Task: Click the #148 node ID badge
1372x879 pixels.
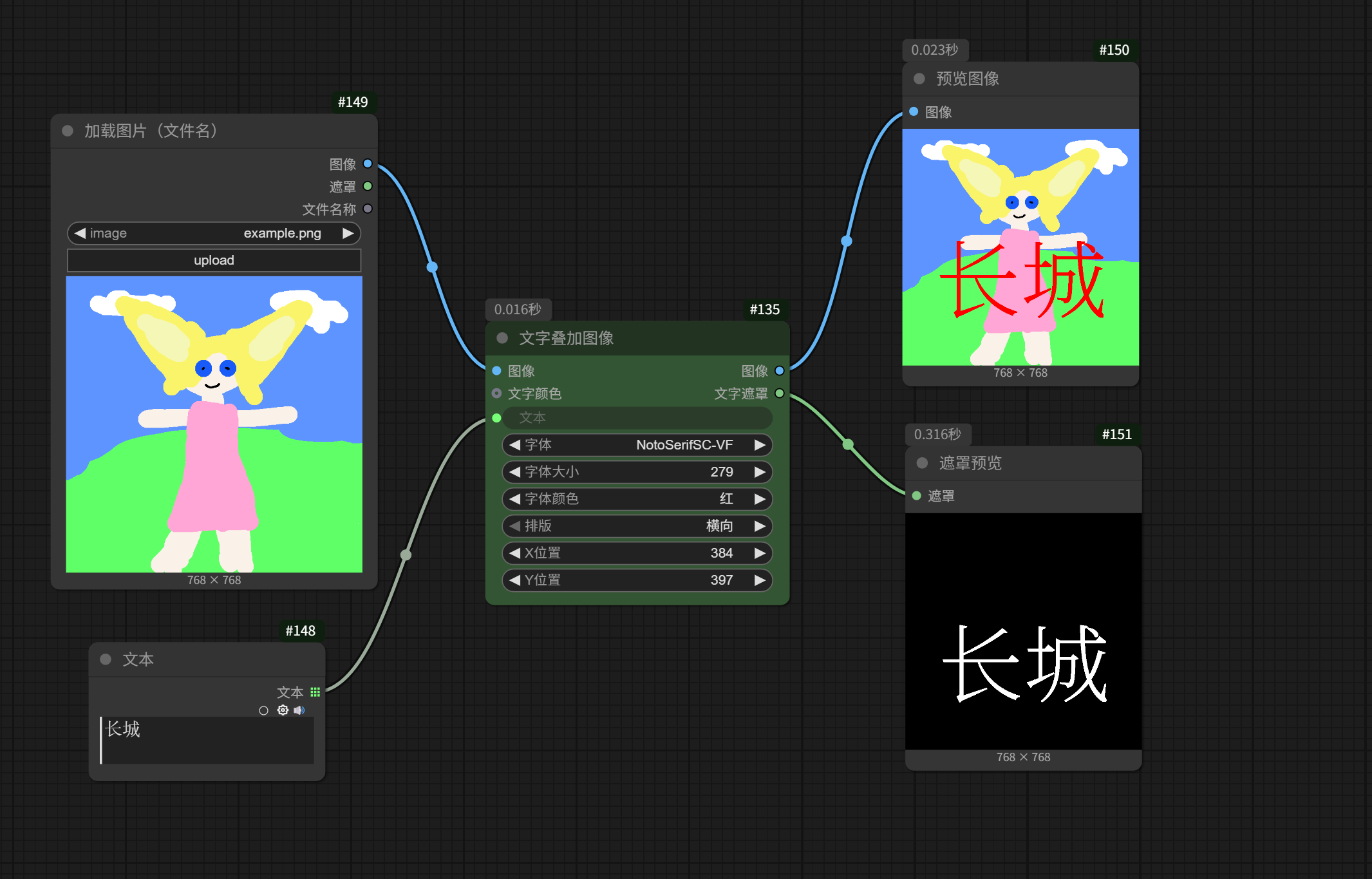Action: (301, 630)
